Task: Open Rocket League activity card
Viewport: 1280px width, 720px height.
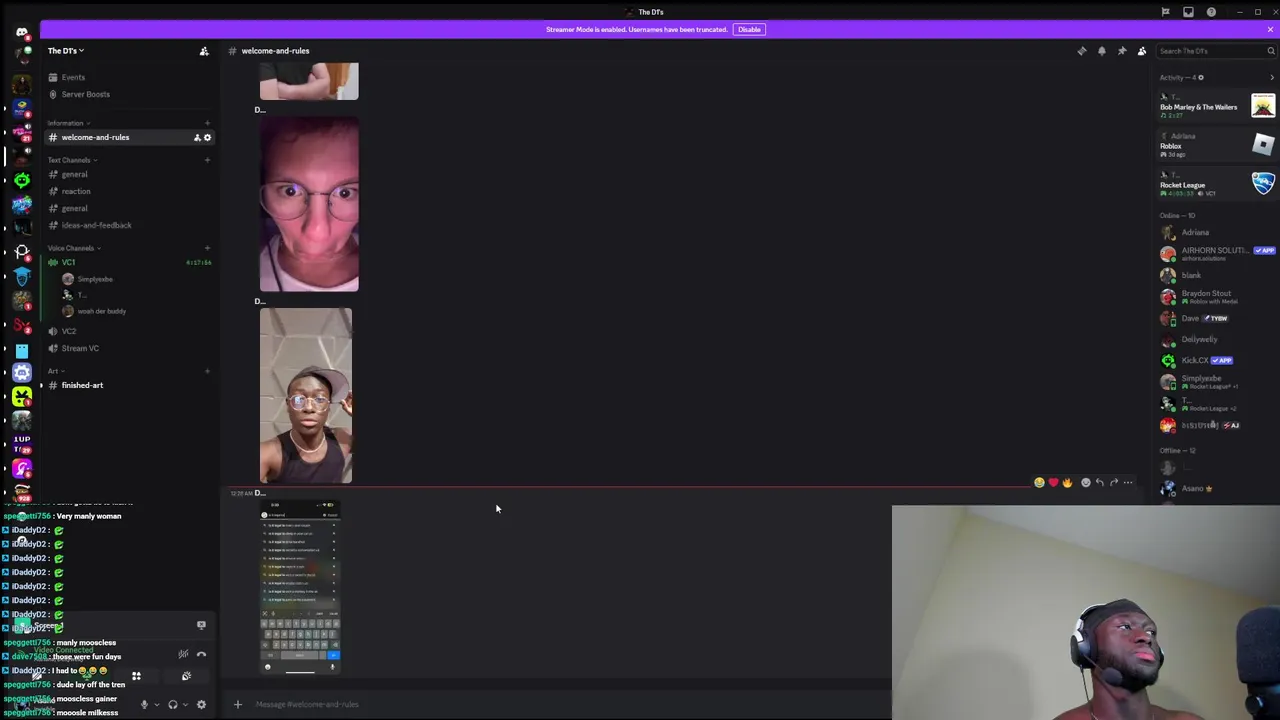Action: 1217,183
